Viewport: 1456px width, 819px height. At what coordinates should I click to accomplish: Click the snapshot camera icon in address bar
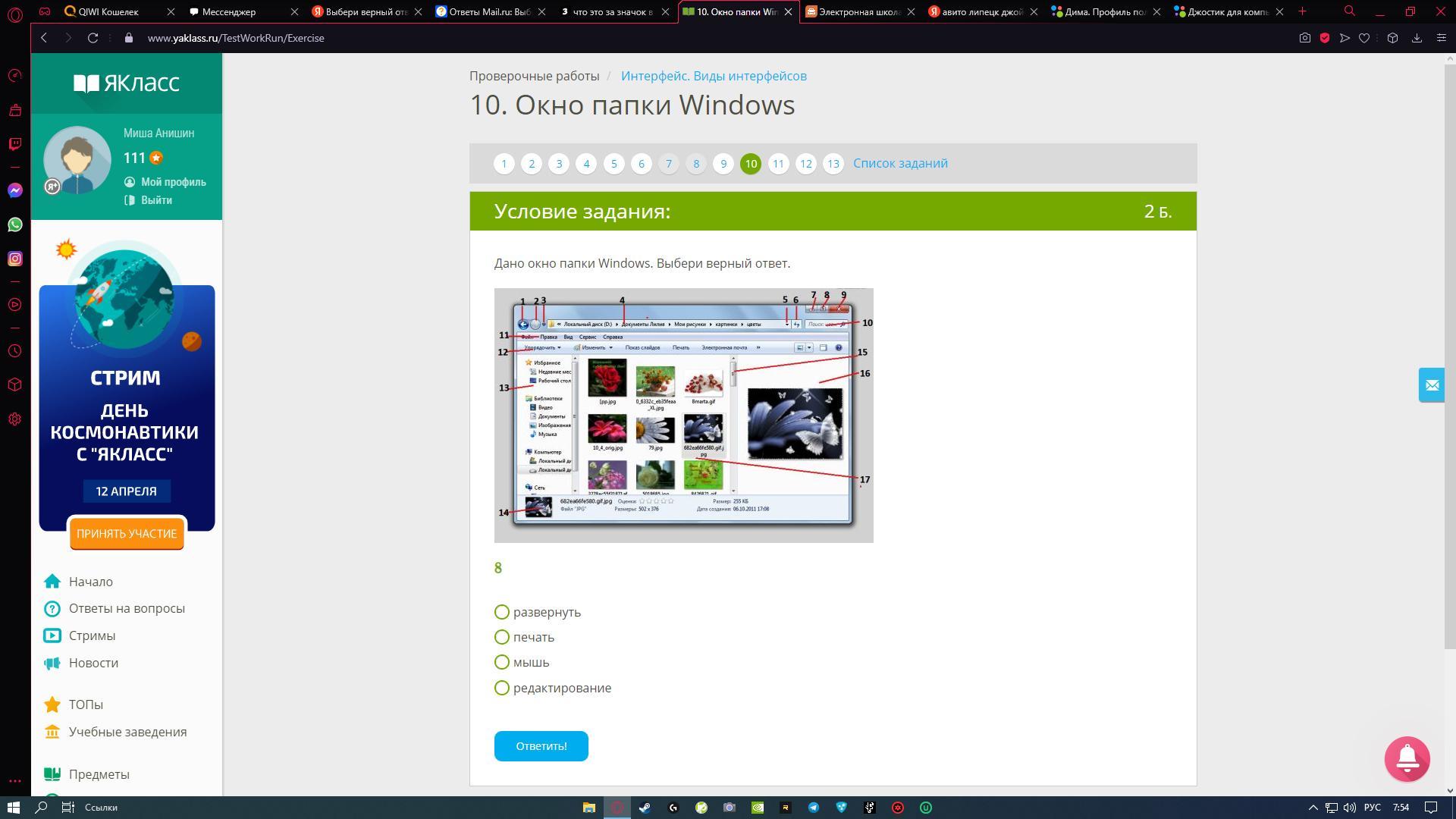pyautogui.click(x=1304, y=38)
